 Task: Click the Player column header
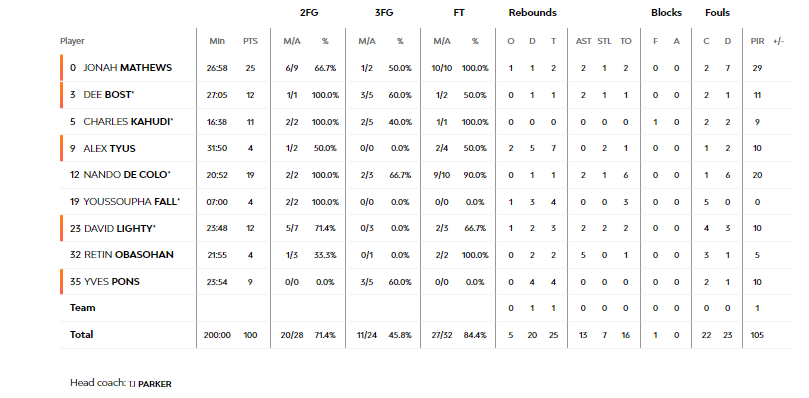72,41
